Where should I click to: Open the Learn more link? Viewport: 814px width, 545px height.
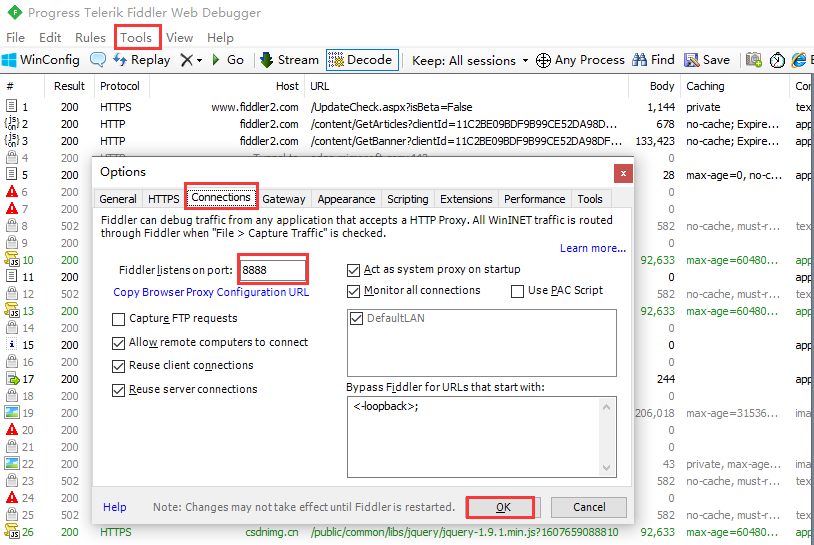pyautogui.click(x=593, y=248)
